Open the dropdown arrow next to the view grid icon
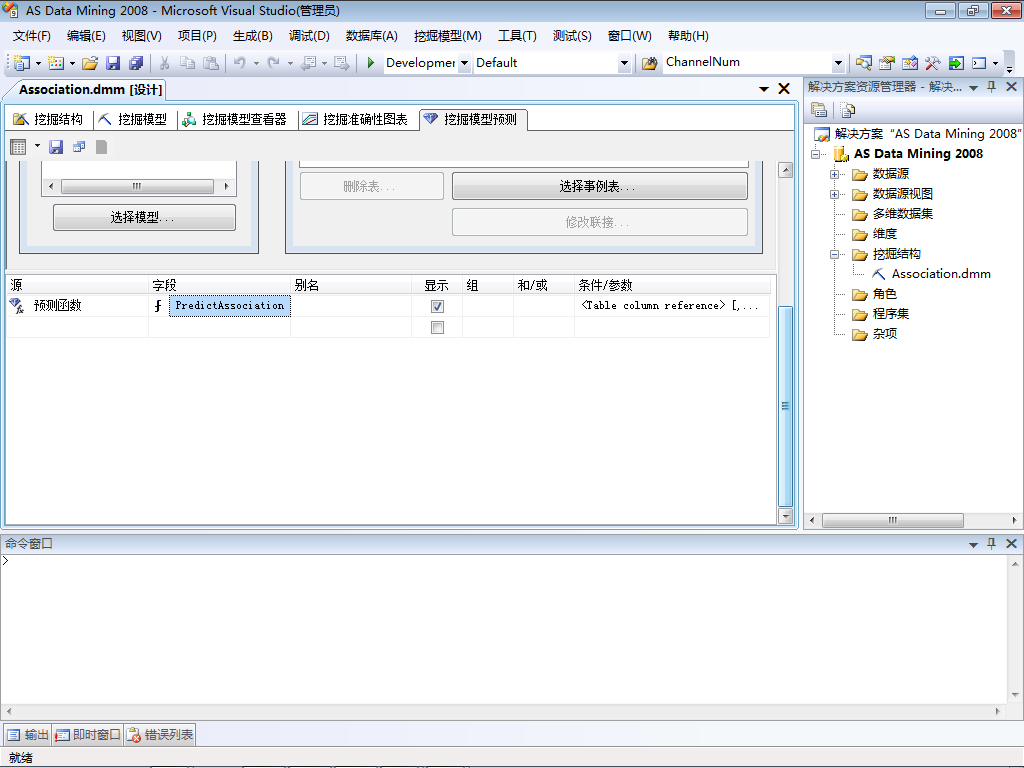1024x768 pixels. [37, 146]
